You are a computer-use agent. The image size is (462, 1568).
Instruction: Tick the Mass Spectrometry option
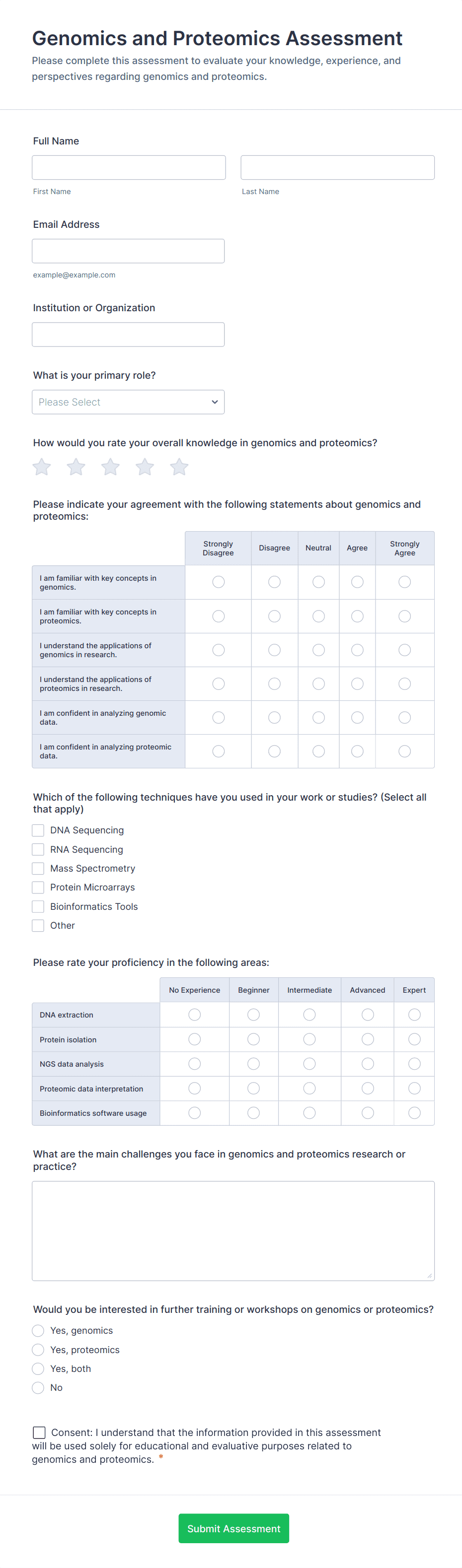38,869
